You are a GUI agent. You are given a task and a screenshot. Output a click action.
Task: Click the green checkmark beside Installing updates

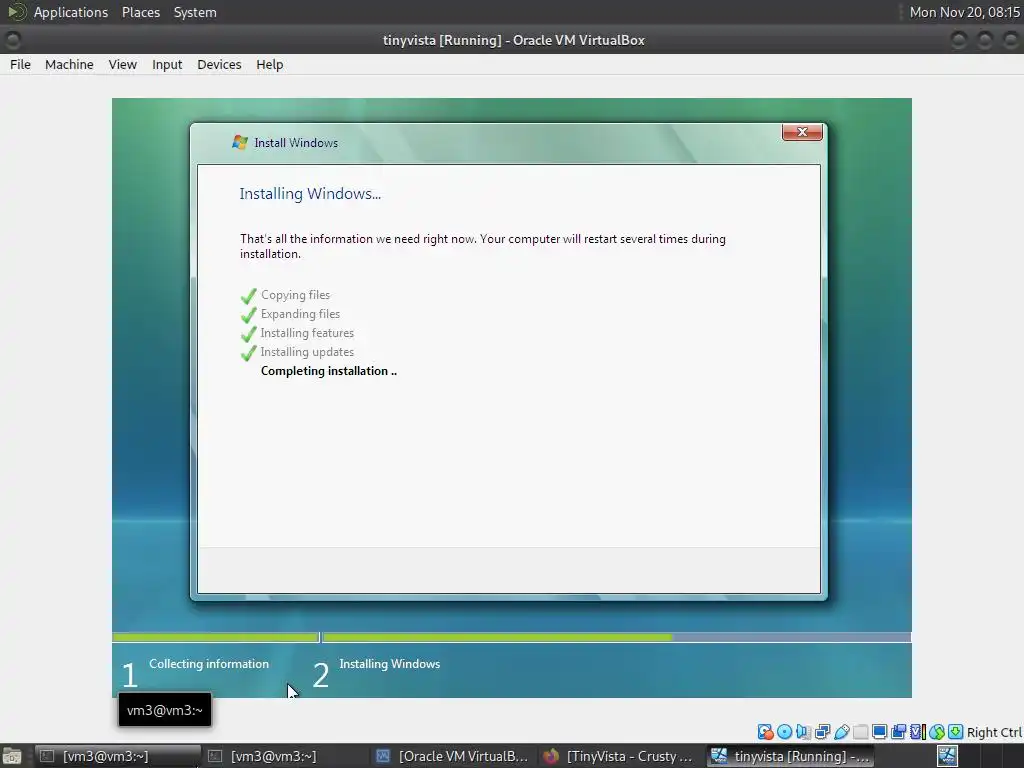(248, 353)
